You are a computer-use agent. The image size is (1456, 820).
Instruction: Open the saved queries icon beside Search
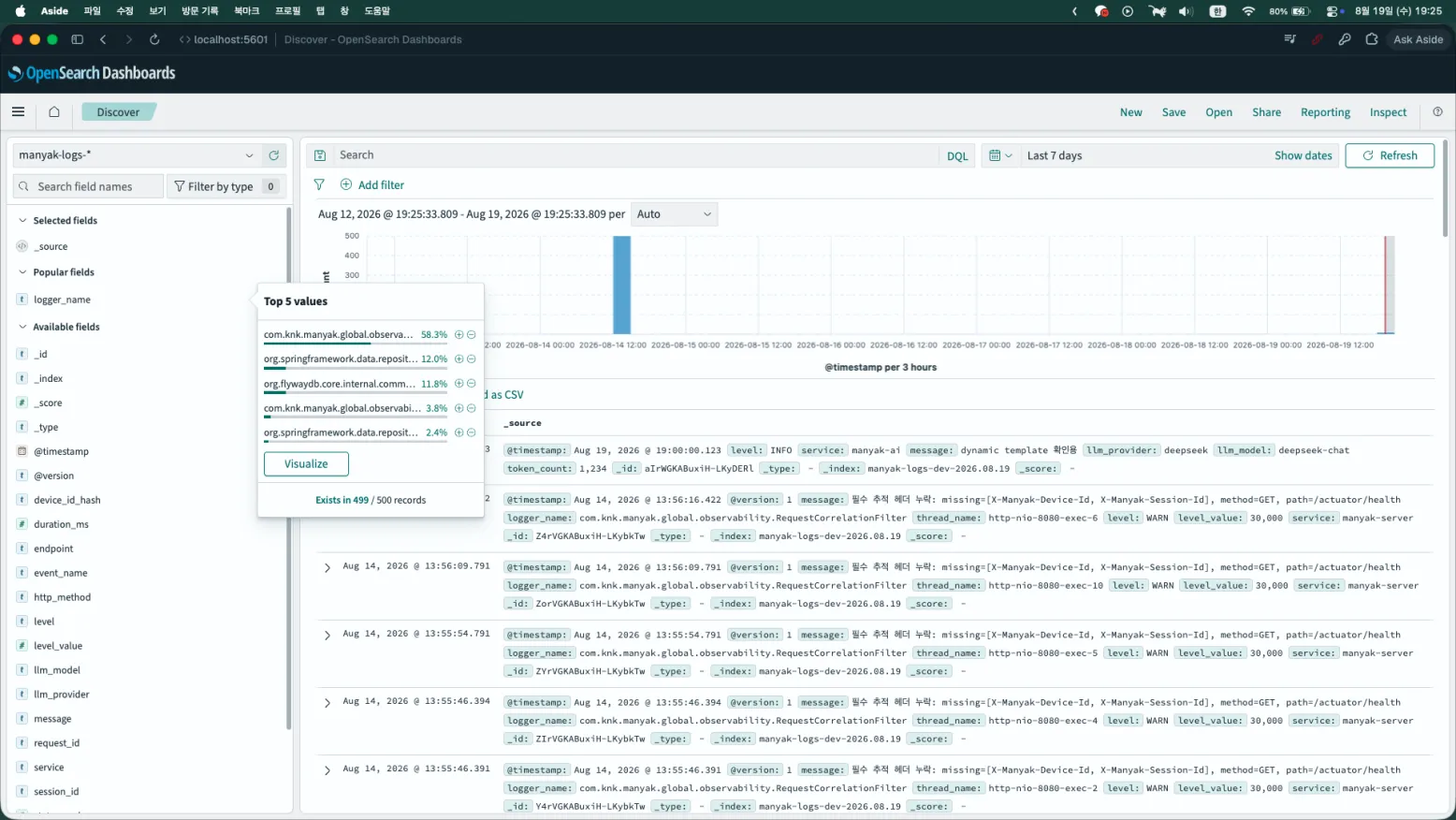tap(320, 155)
